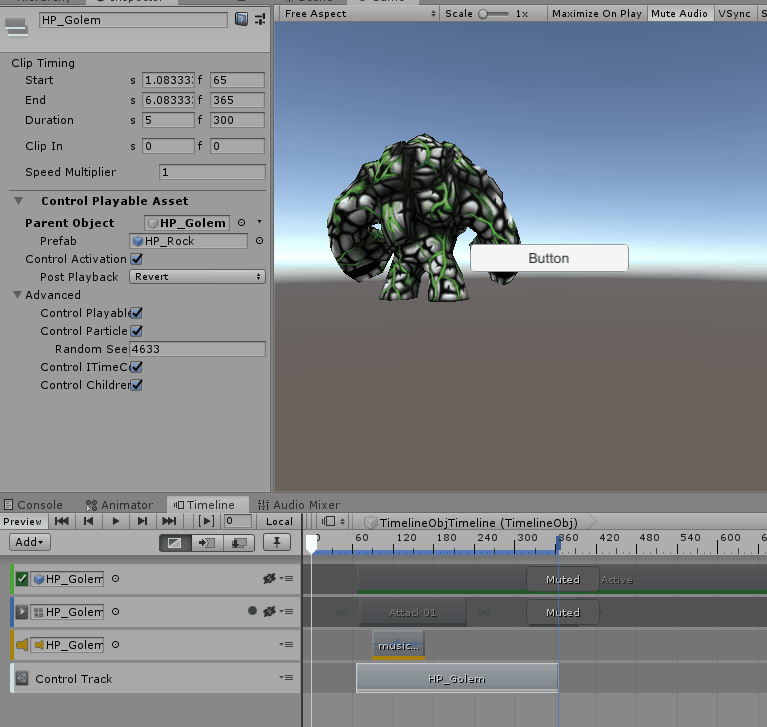Screen dimensions: 767x727
Task: Select the HP_Golem control clip
Action: (x=457, y=678)
